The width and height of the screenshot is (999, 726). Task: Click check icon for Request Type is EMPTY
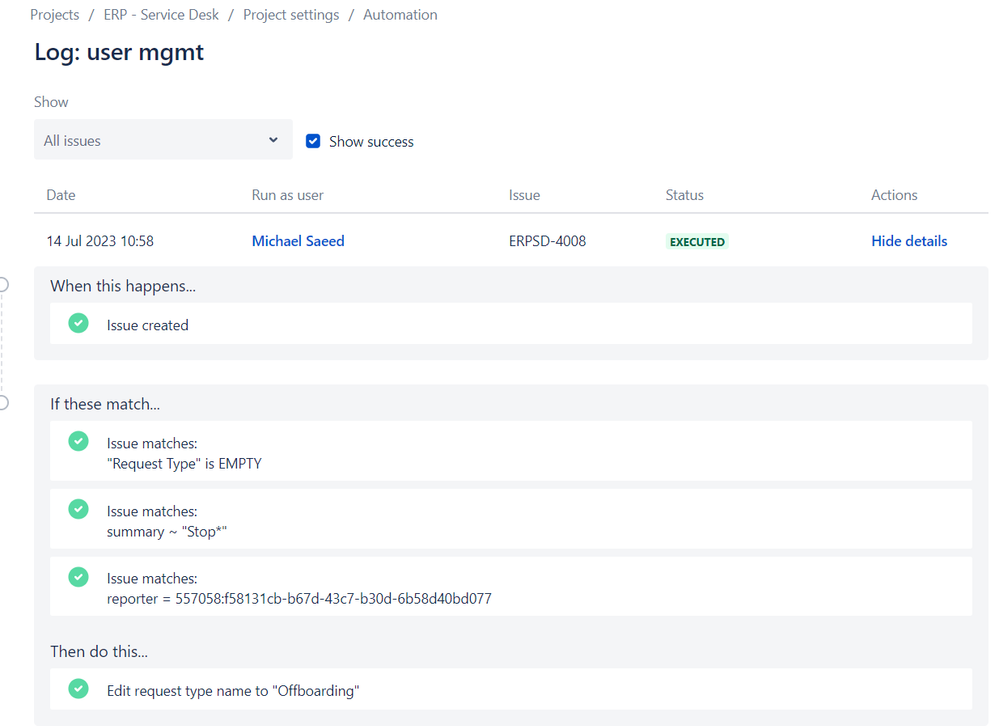[78, 441]
